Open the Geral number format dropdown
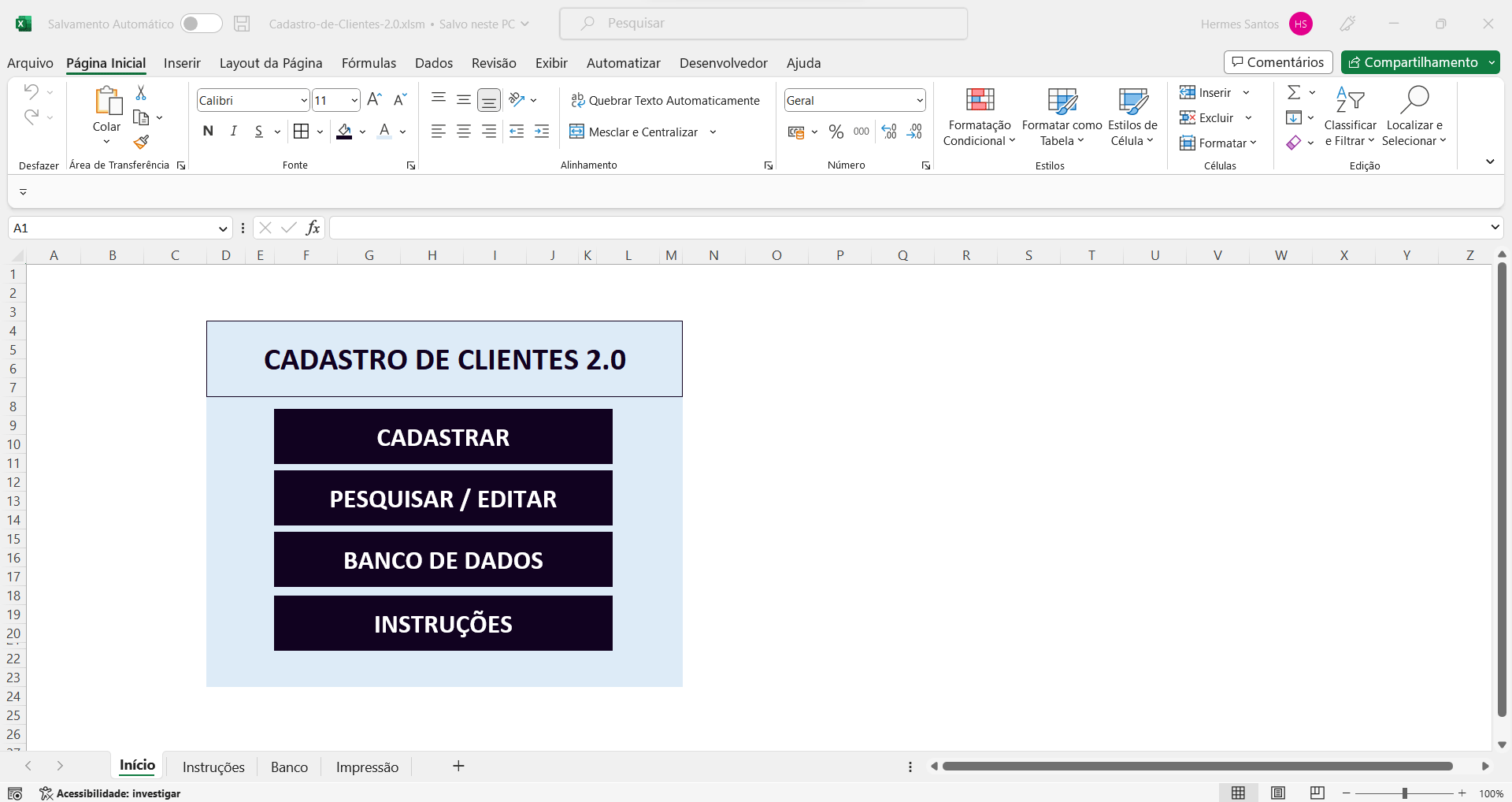This screenshot has width=1512, height=802. (x=919, y=100)
